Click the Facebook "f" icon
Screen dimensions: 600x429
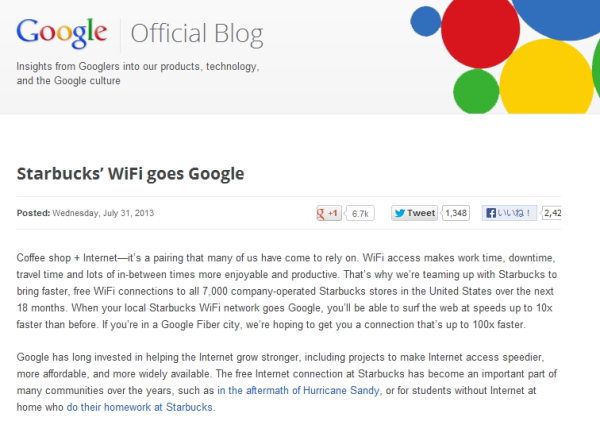click(x=491, y=213)
